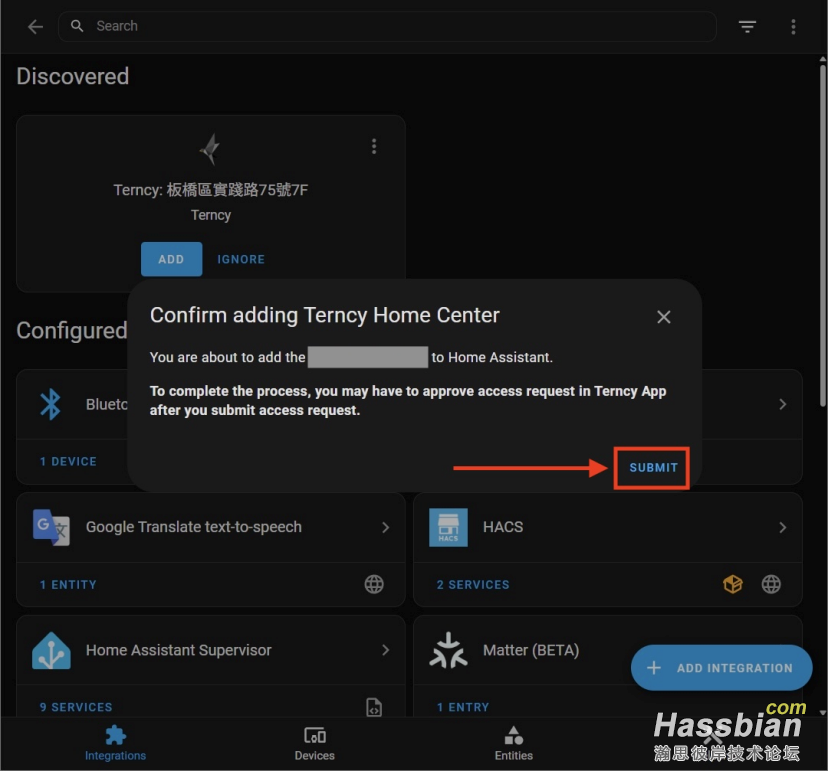
Task: Open the Terncy card three-dot menu
Action: (x=374, y=146)
